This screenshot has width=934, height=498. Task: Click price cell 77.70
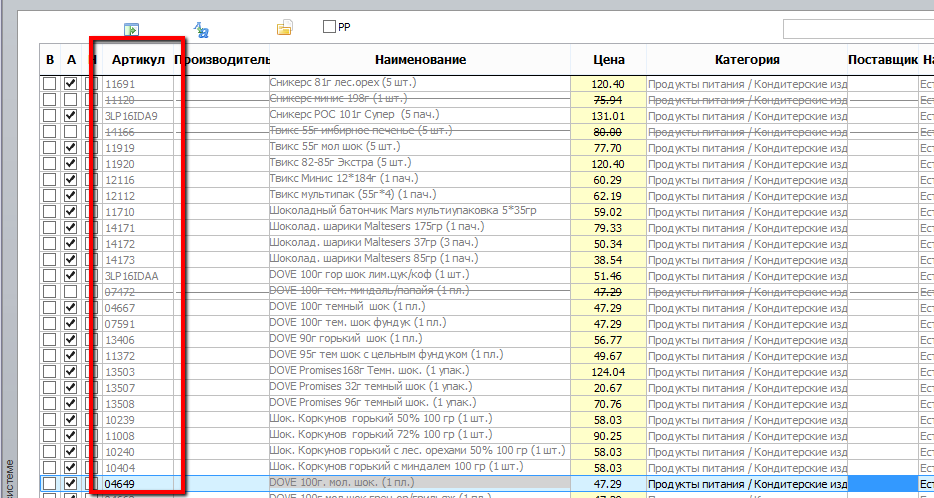(608, 148)
